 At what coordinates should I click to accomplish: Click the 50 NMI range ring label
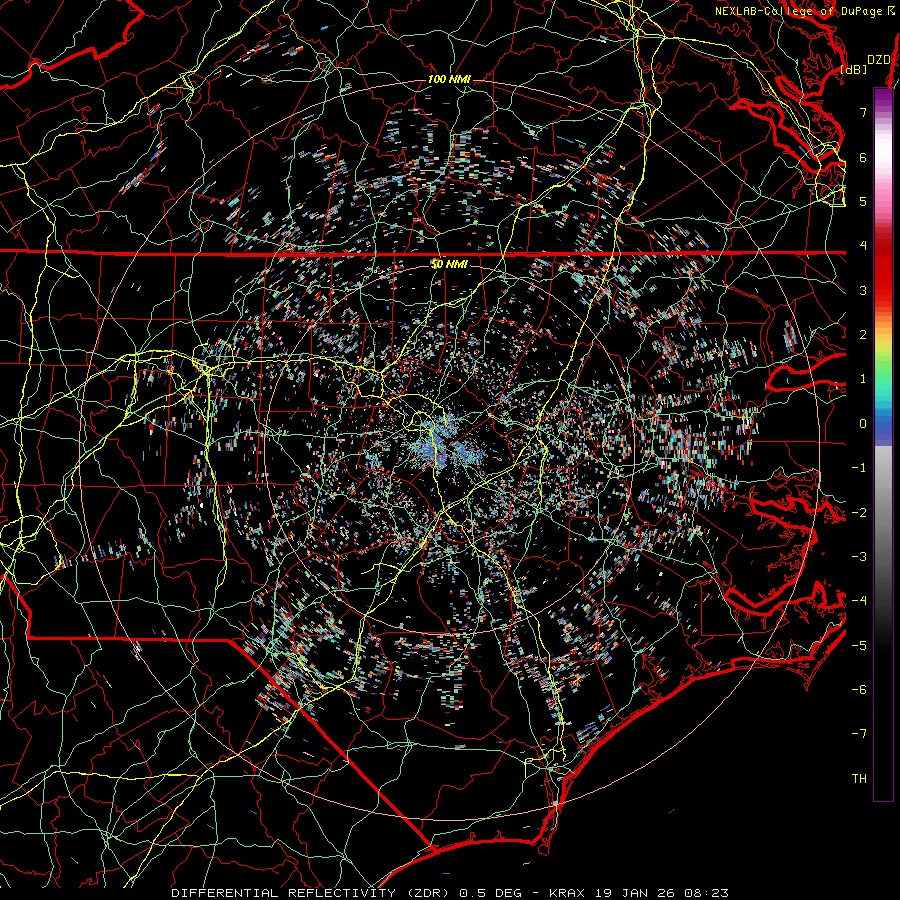[x=449, y=264]
